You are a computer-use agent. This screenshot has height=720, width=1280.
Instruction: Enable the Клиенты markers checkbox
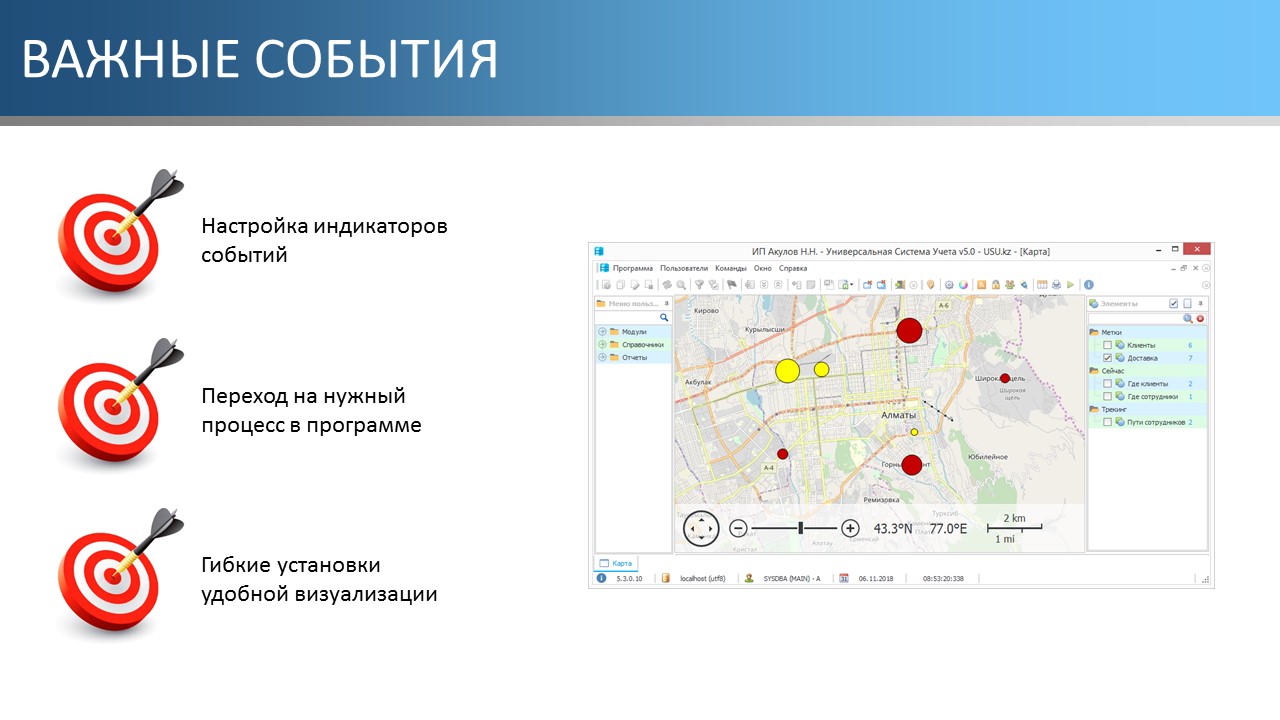click(x=1107, y=345)
